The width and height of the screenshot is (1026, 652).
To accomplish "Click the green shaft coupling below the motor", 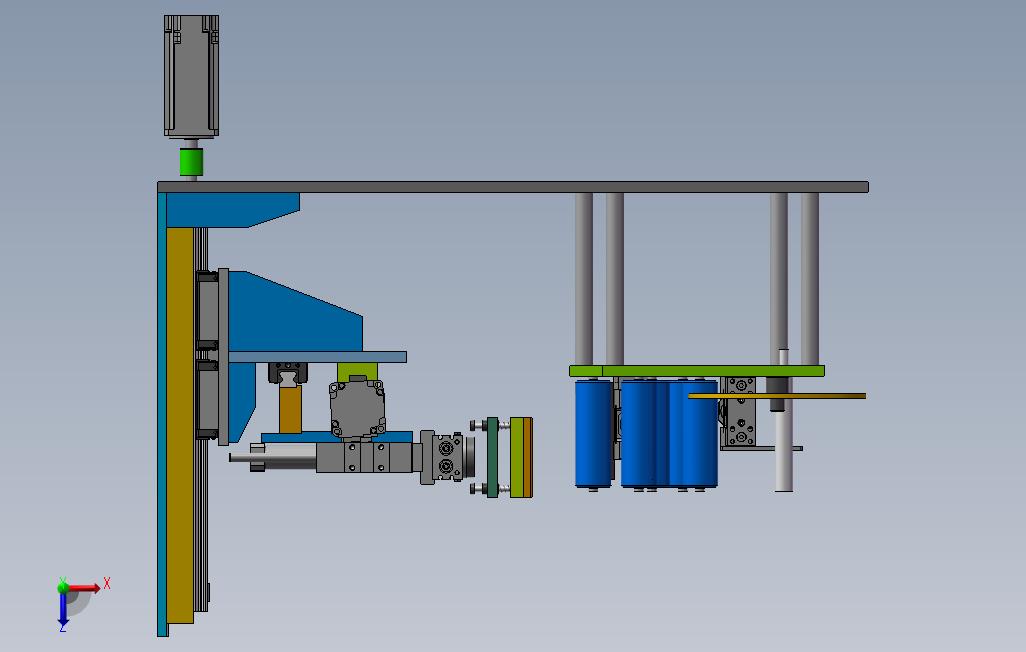I will pos(191,162).
